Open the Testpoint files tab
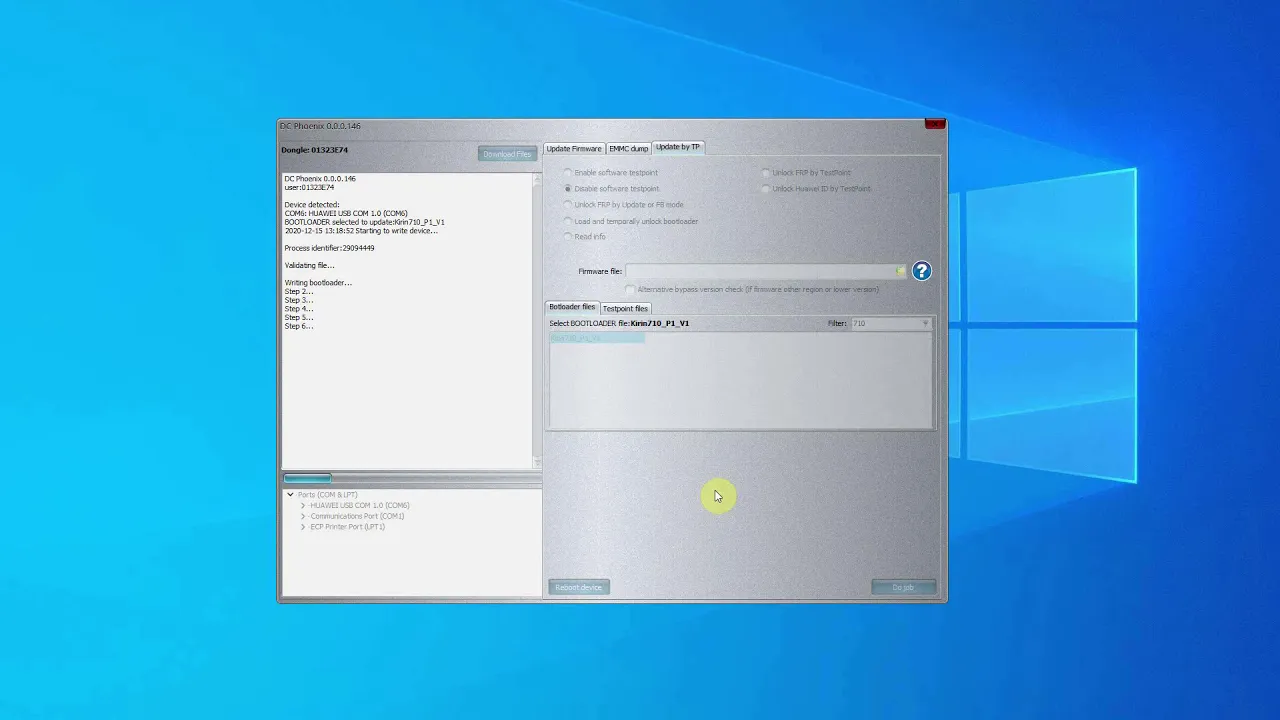The width and height of the screenshot is (1280, 720). coord(625,308)
